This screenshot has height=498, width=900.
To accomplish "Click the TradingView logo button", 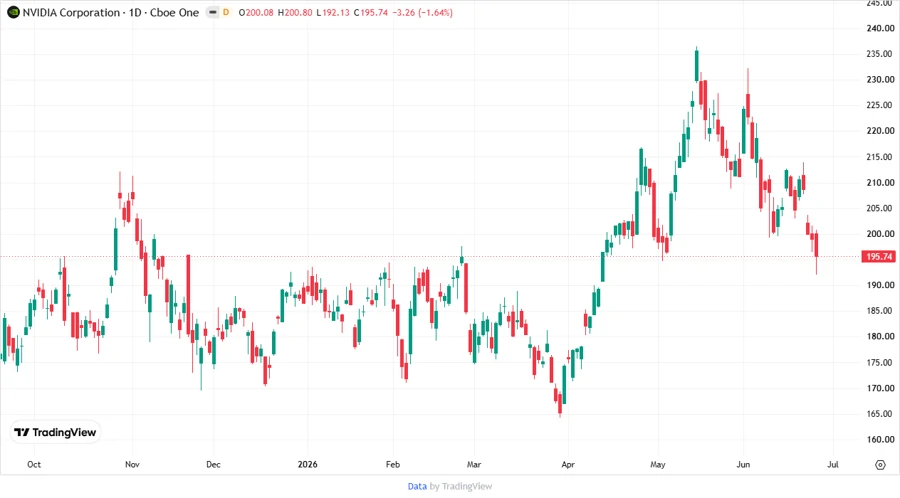I will [56, 433].
